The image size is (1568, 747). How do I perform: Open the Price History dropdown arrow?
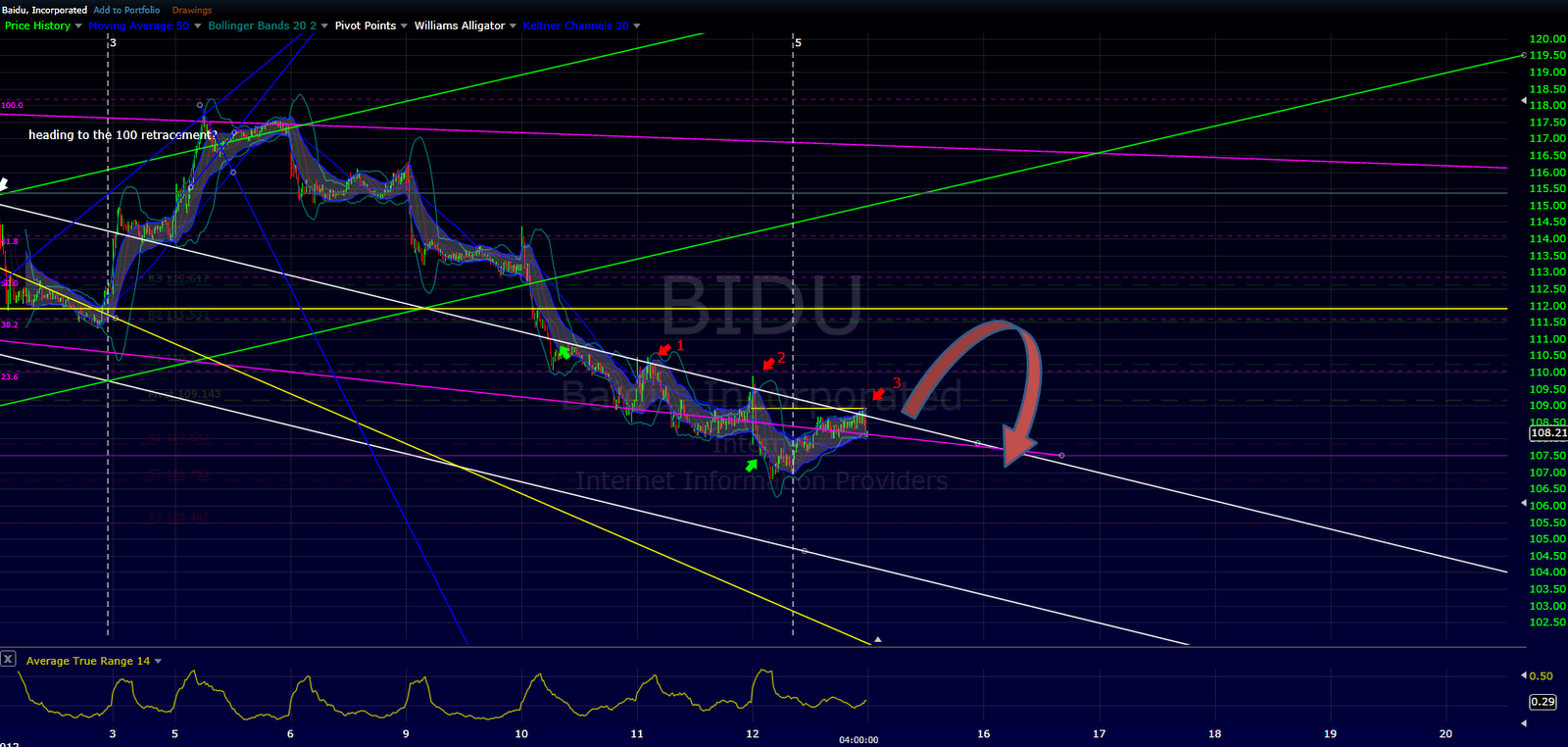(78, 26)
